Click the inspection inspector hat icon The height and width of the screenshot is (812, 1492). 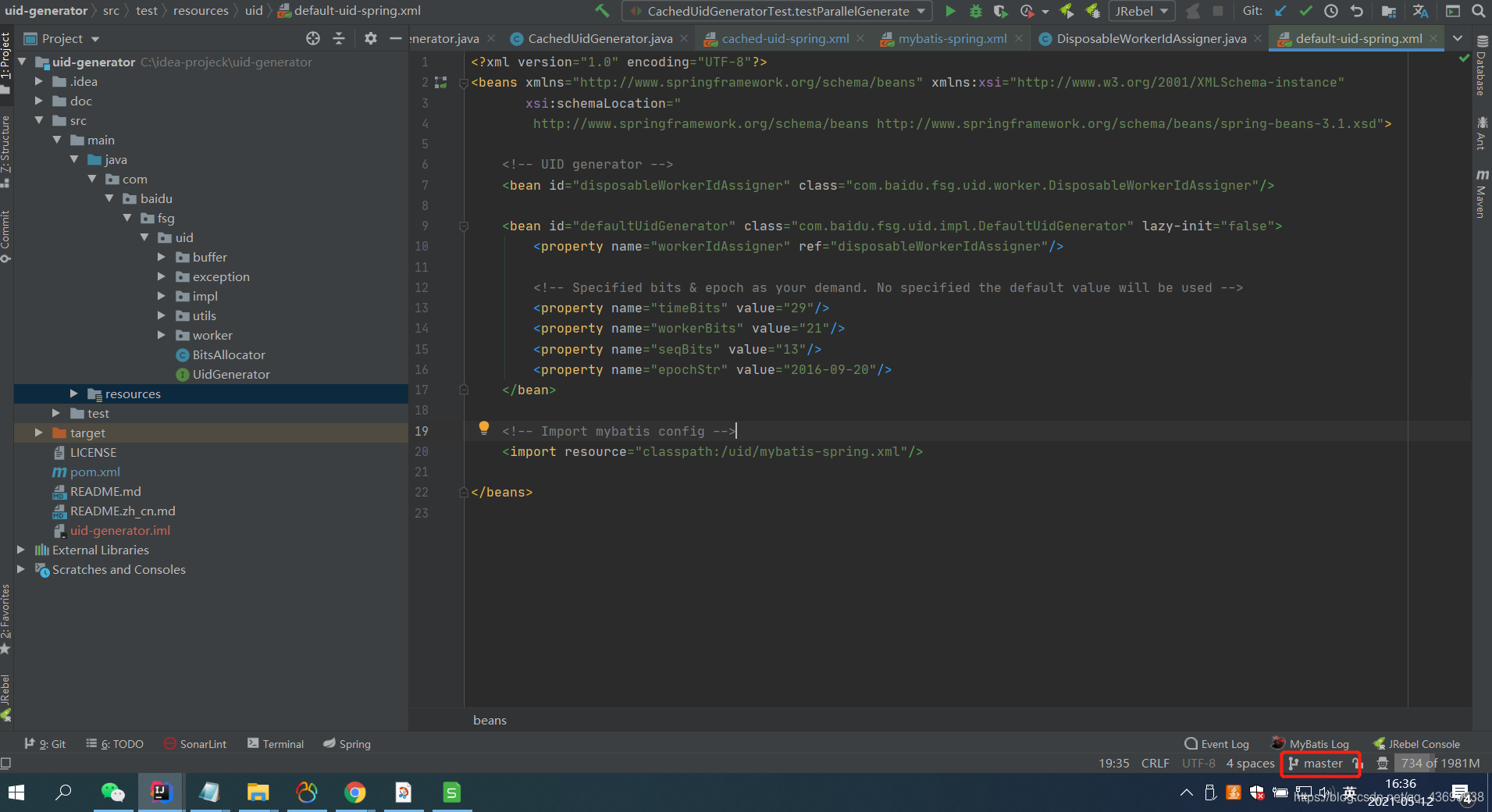(x=1383, y=764)
